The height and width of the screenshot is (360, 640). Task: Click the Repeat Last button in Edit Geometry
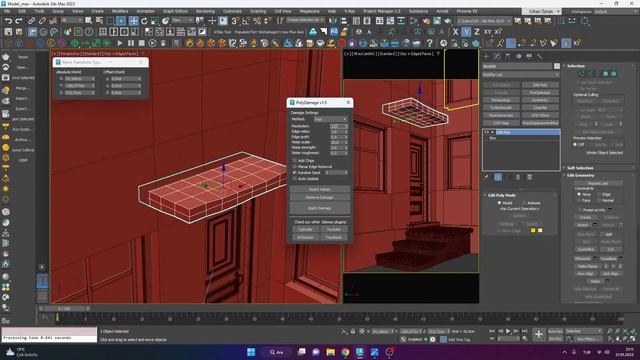click(598, 183)
